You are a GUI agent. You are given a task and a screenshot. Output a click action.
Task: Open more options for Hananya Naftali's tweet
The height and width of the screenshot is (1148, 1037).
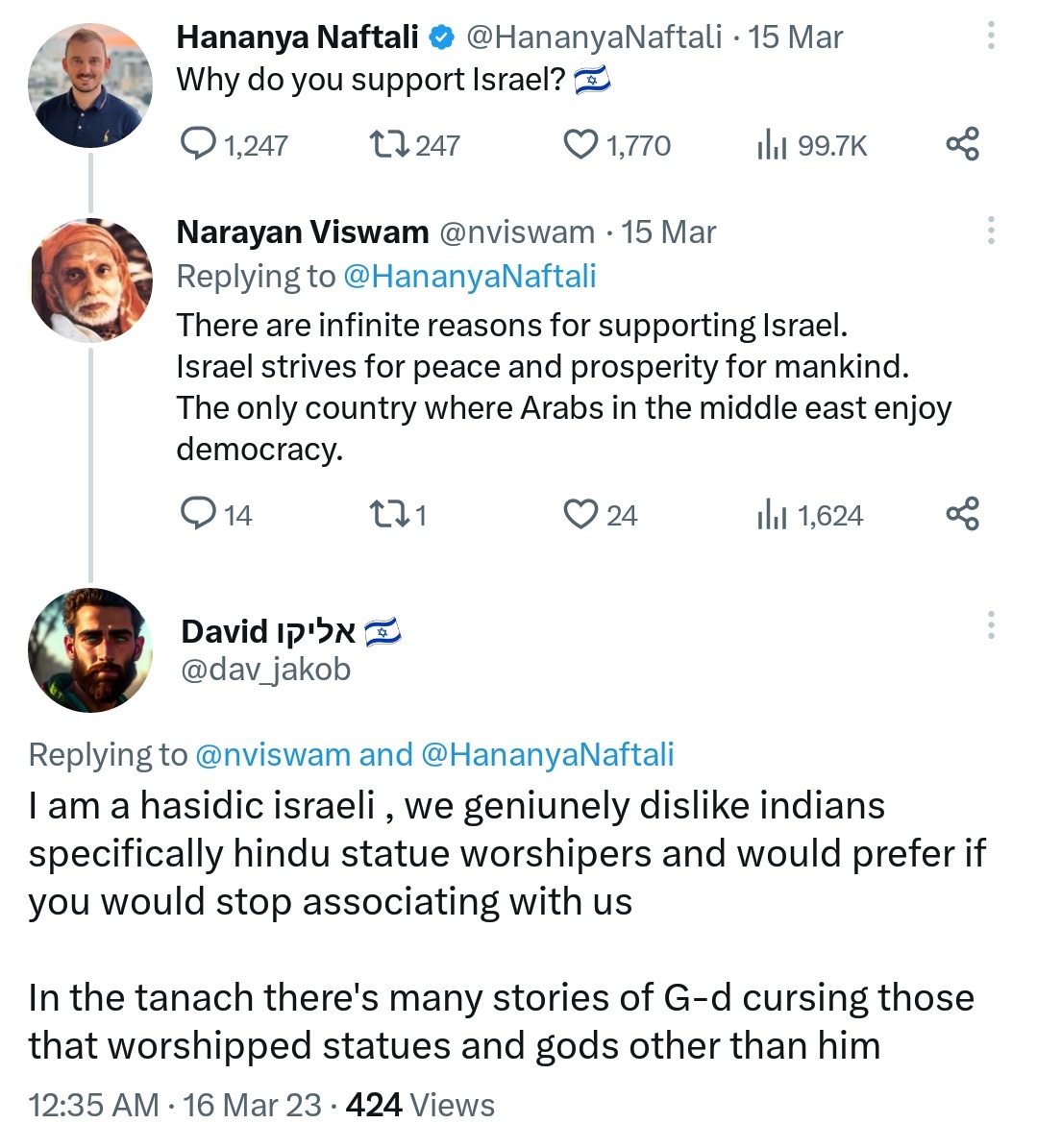coord(991,37)
